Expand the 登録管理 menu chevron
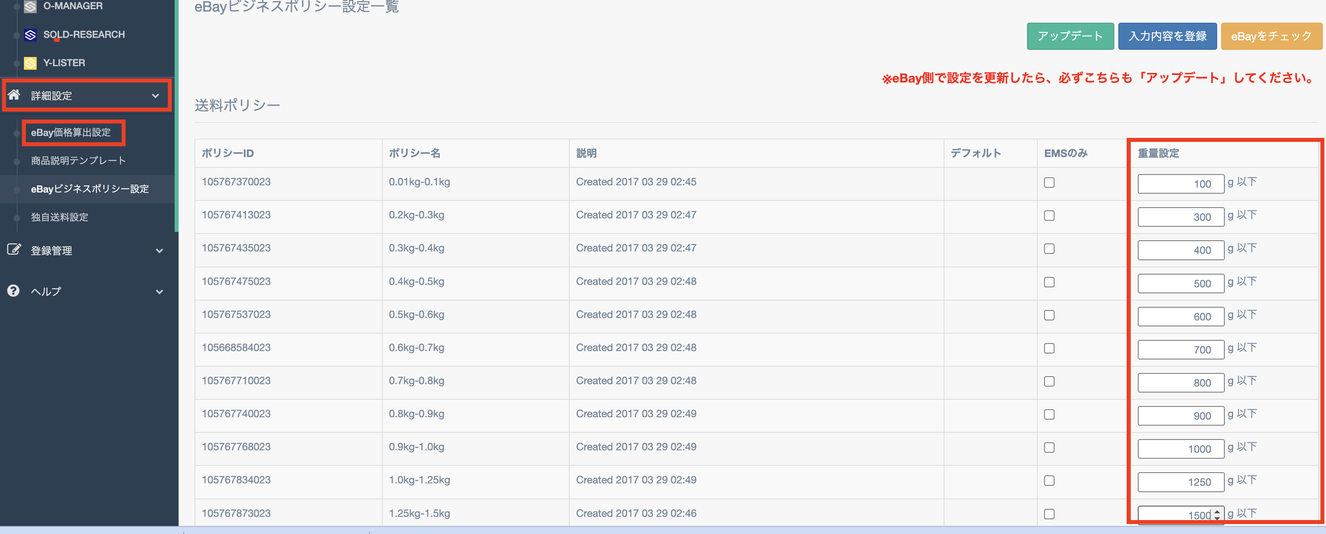 [159, 251]
